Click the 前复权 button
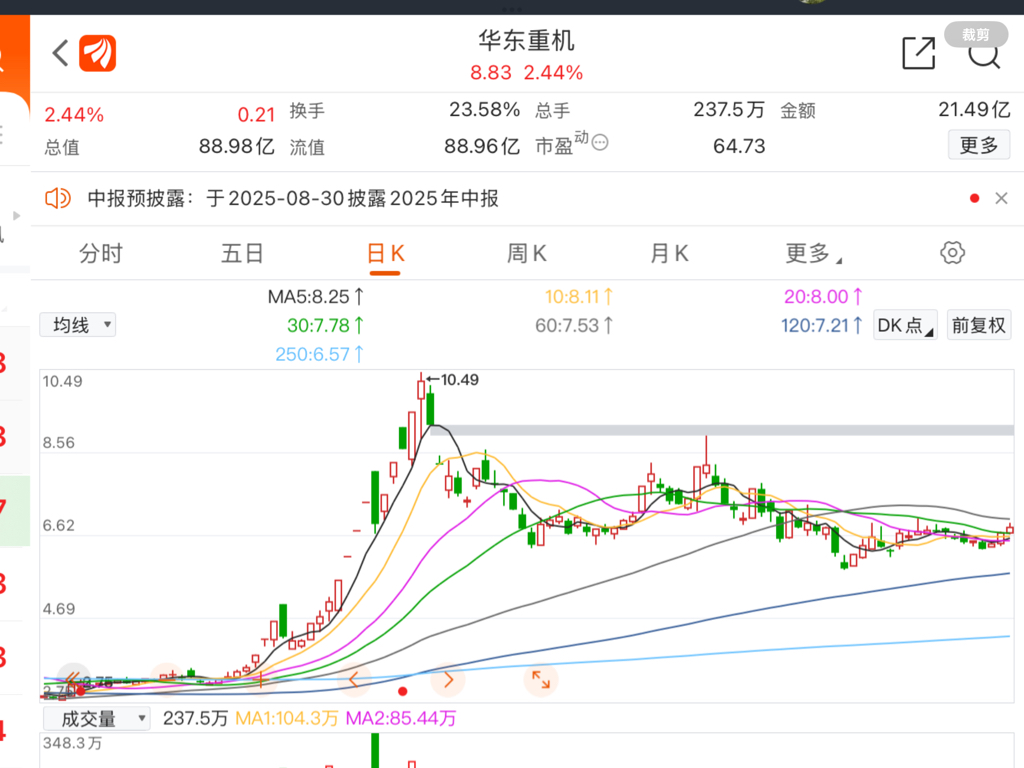 point(979,325)
